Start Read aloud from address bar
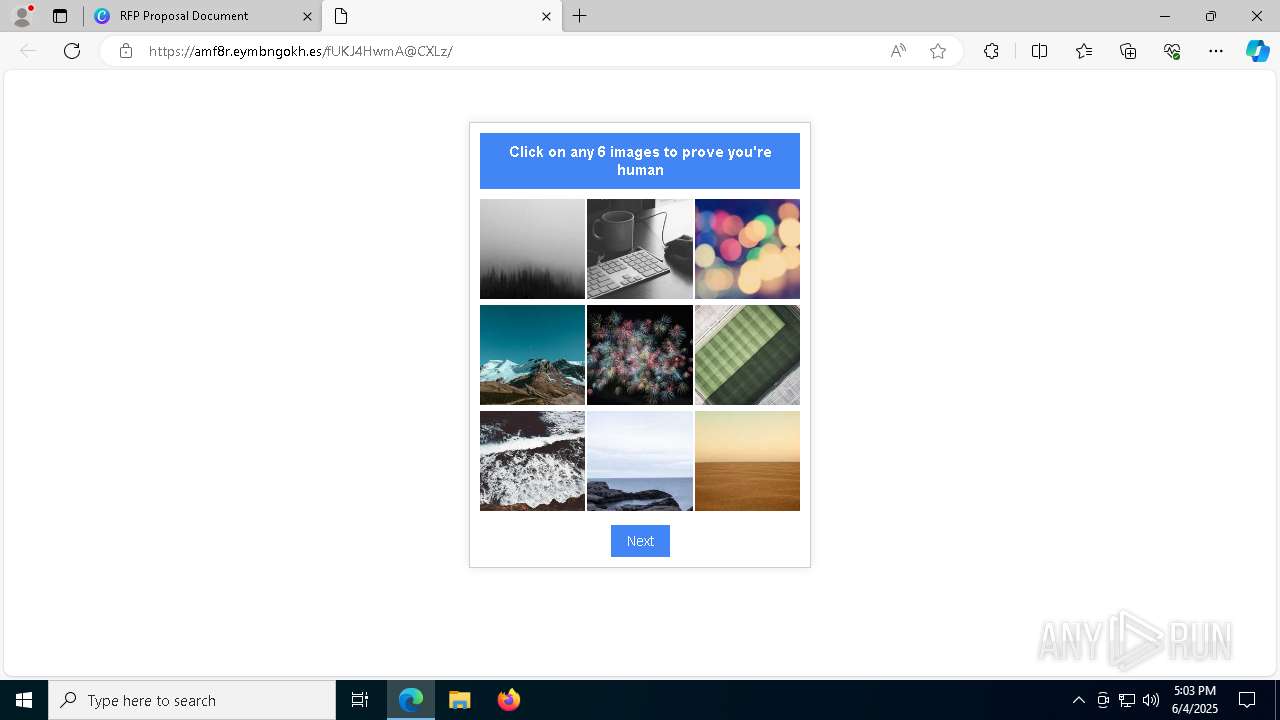This screenshot has width=1280, height=720. tap(898, 51)
